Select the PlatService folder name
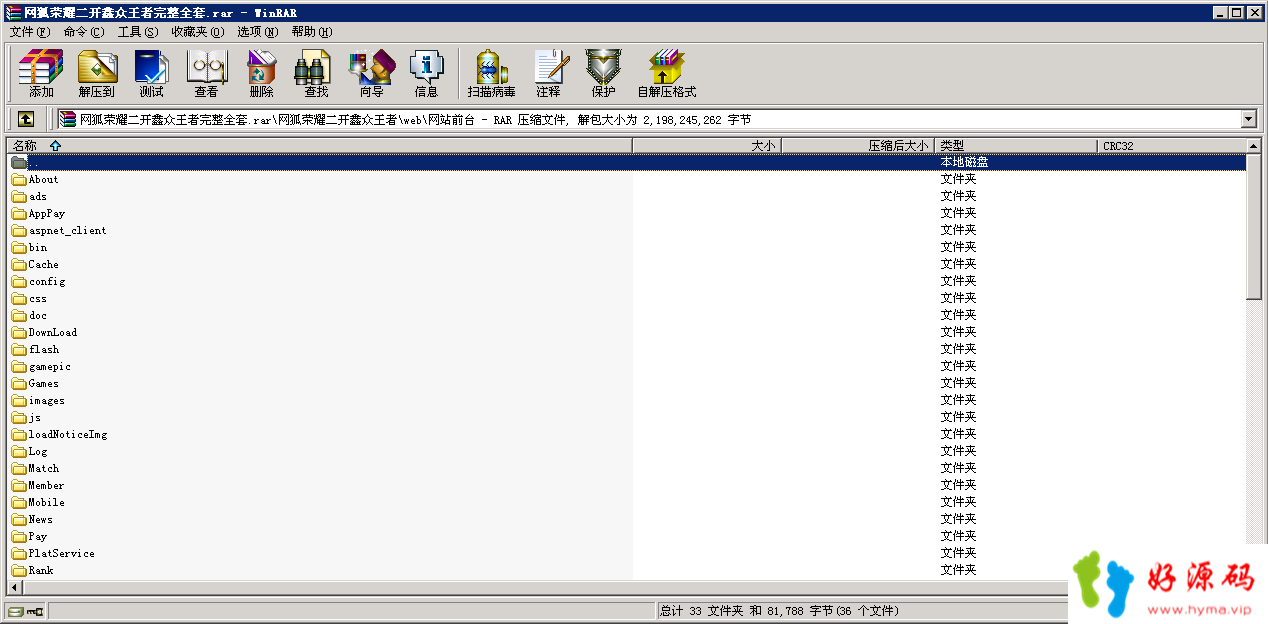 click(x=62, y=554)
